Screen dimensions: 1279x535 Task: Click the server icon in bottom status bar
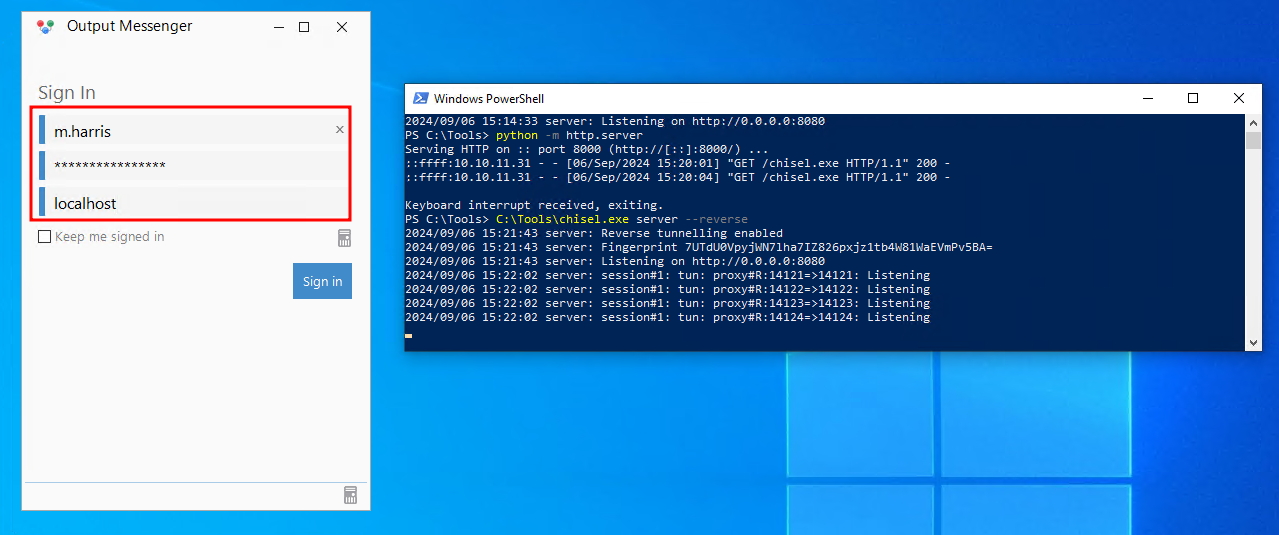tap(350, 495)
